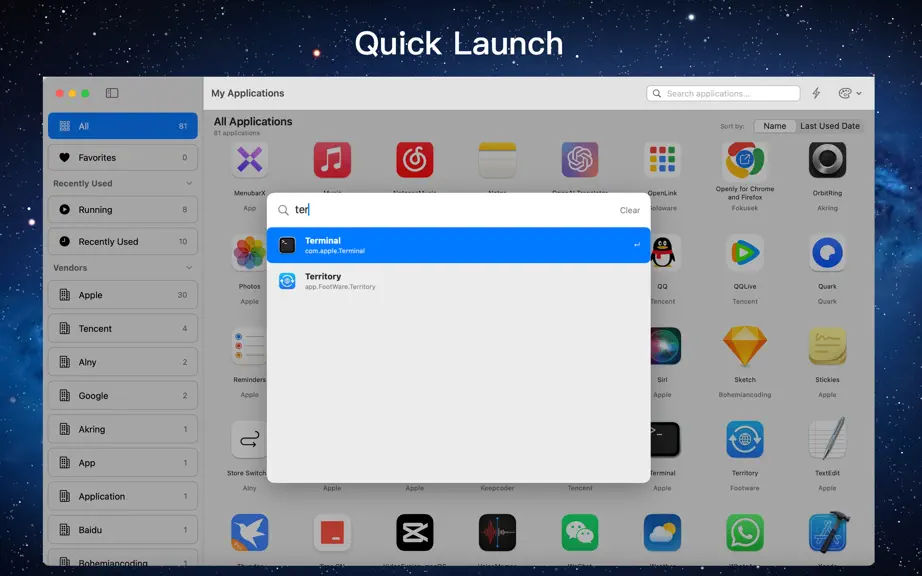This screenshot has height=576, width=922.
Task: Click the OpenLink app icon
Action: [x=662, y=159]
